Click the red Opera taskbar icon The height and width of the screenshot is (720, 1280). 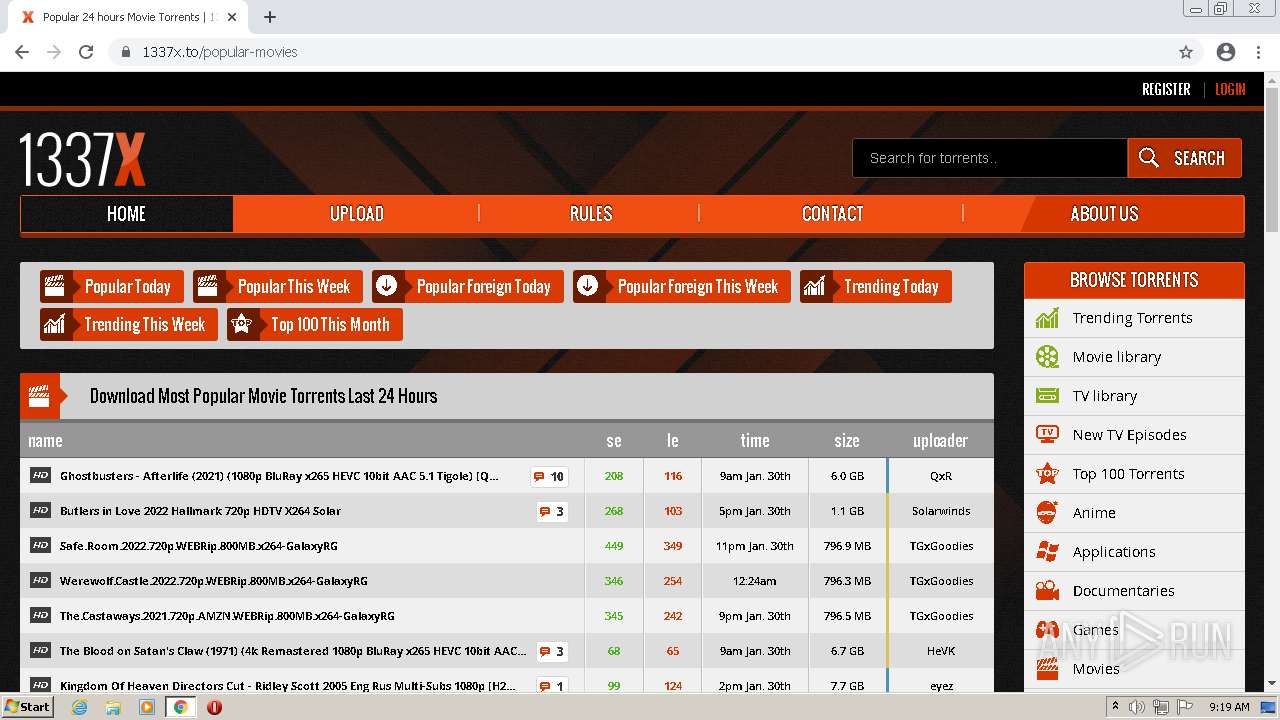(214, 707)
